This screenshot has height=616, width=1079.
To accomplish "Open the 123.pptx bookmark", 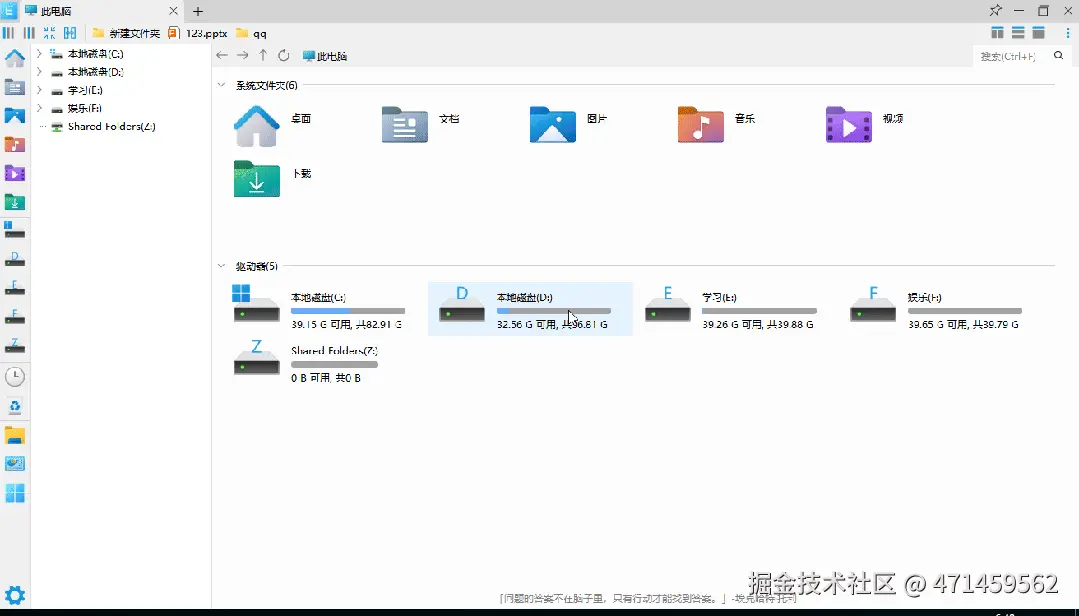I will point(197,33).
